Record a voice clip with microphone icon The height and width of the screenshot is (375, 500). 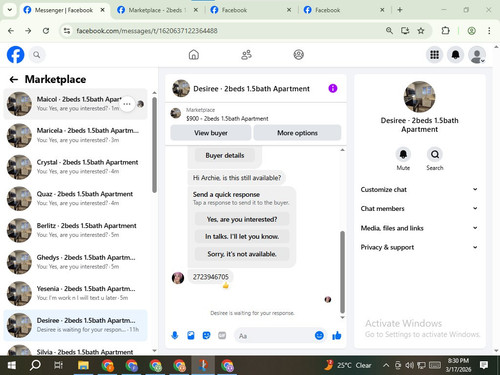[175, 335]
